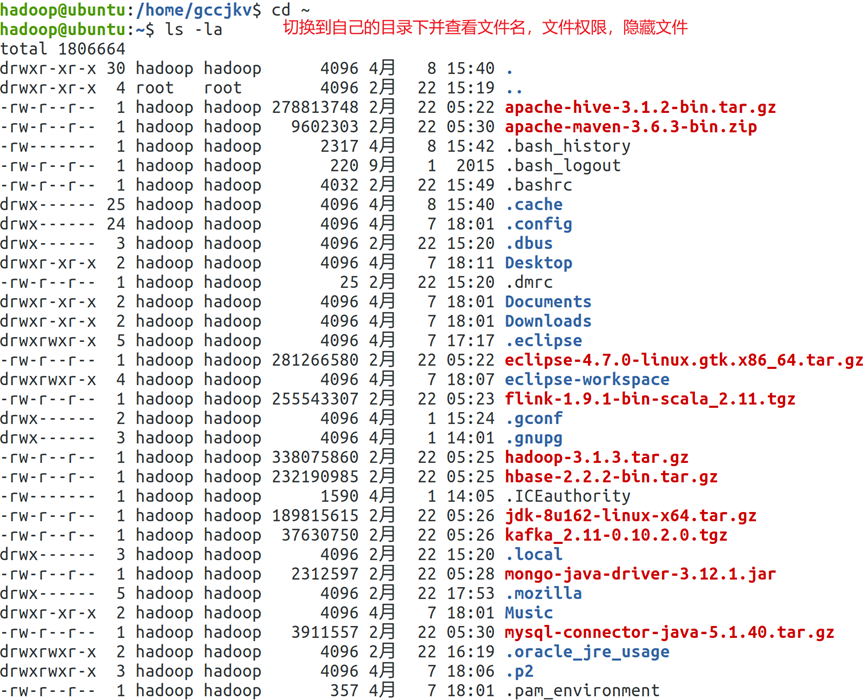Click the size 357 of .pam_environment
The image size is (865, 700).
coord(344,691)
